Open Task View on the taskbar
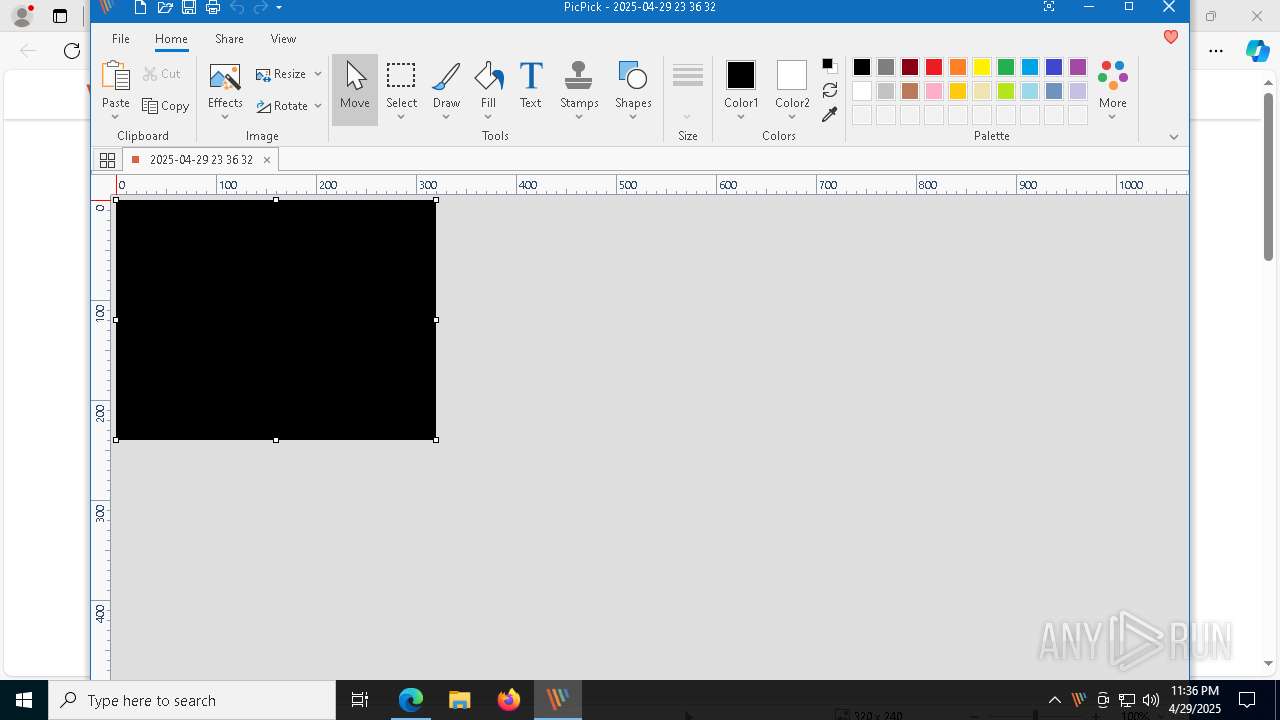This screenshot has width=1280, height=720. [x=360, y=700]
